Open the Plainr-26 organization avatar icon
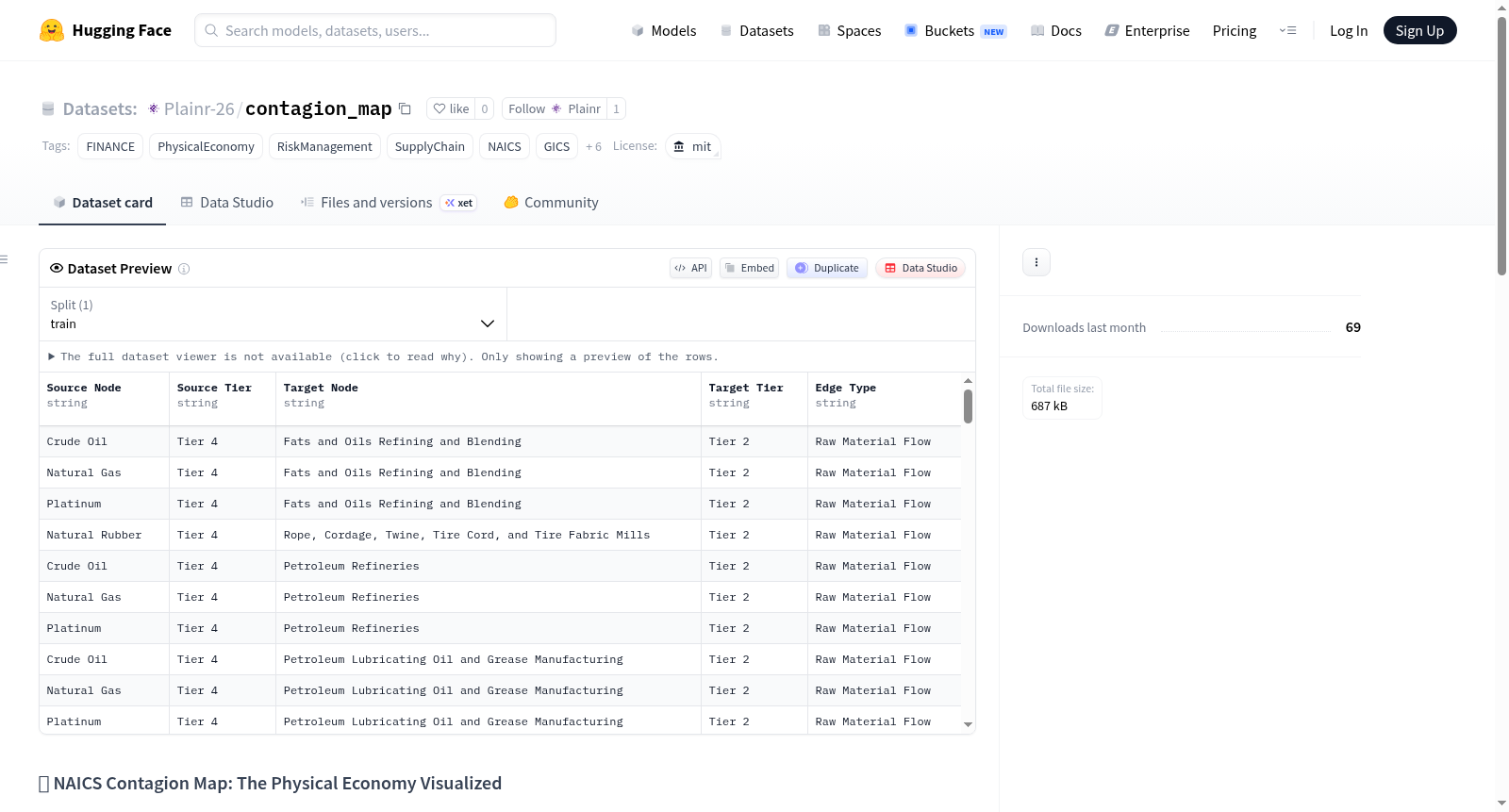Screen dimensions: 1509x812 click(154, 108)
